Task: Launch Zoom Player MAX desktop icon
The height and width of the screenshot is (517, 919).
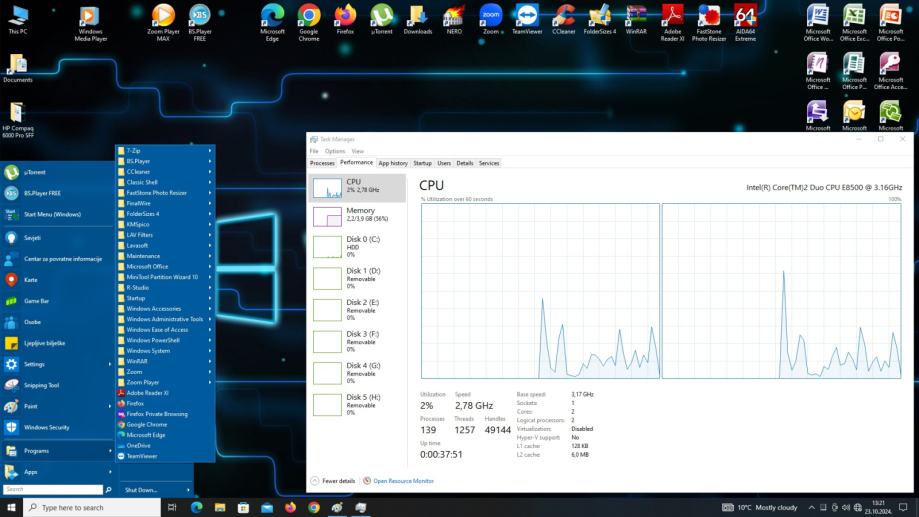Action: pyautogui.click(x=163, y=23)
